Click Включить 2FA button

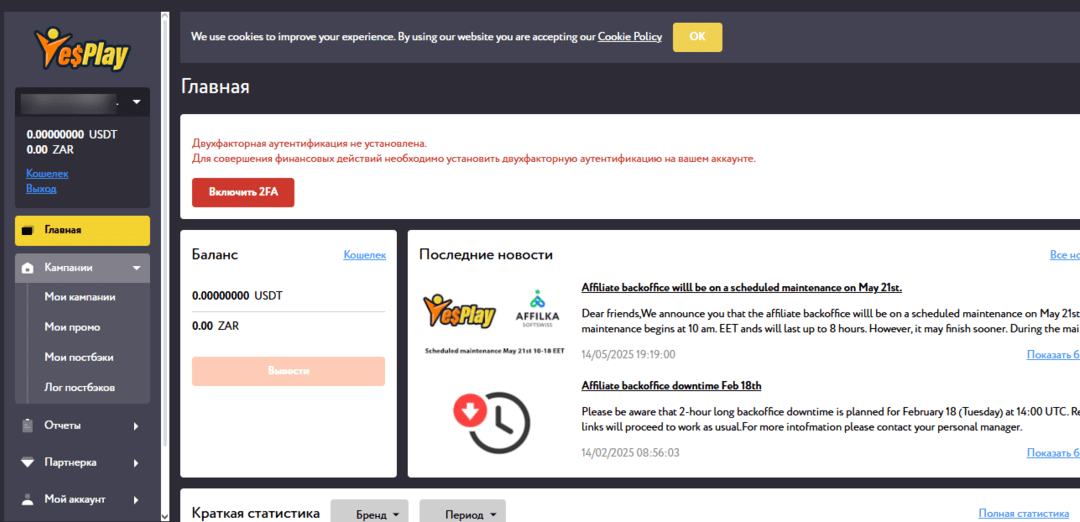pos(243,192)
